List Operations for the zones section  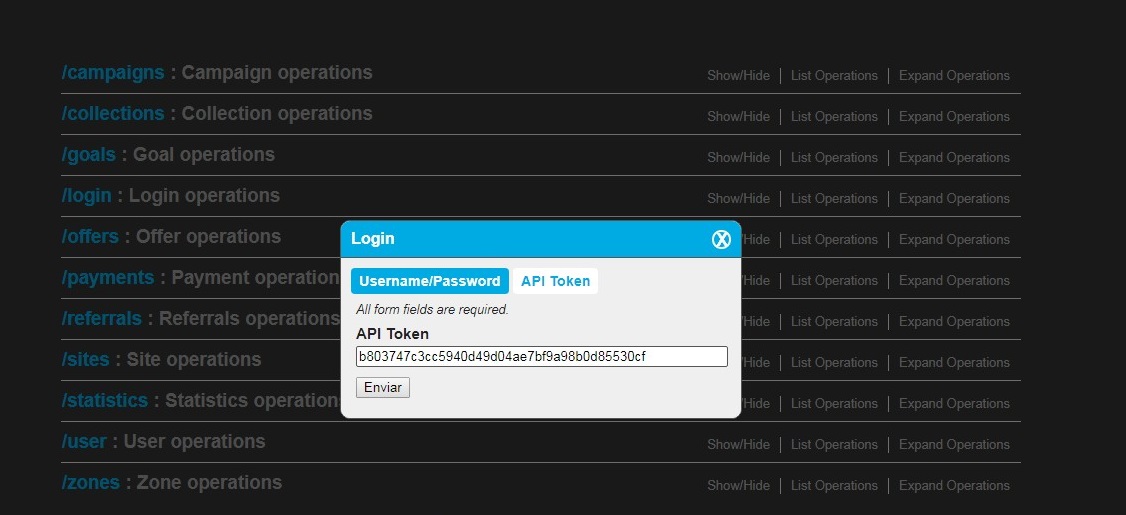834,486
